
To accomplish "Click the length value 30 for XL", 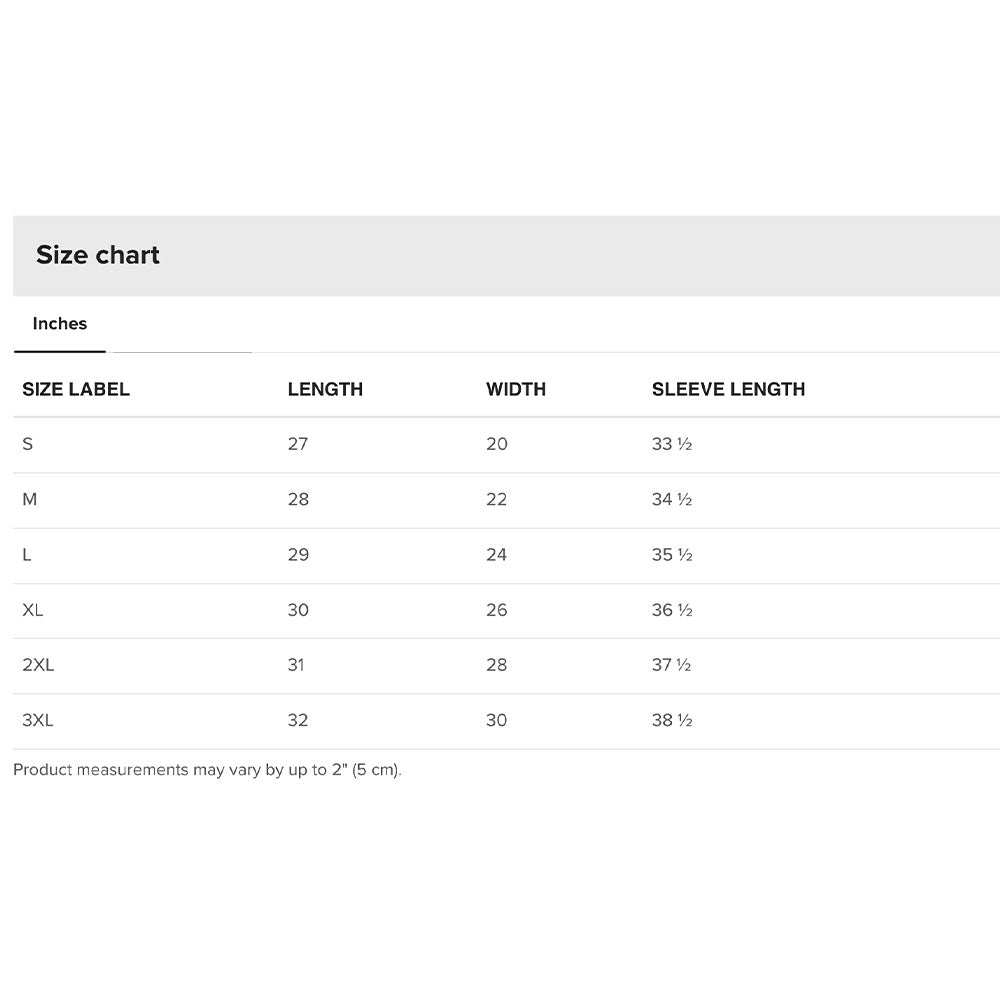I will [298, 610].
